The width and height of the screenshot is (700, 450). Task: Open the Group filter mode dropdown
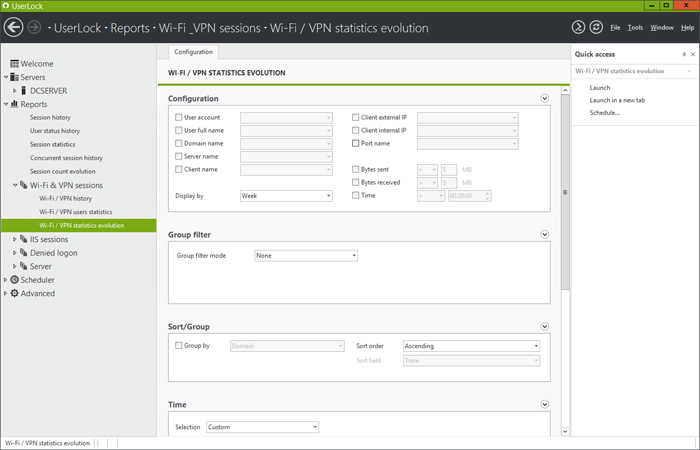click(306, 256)
